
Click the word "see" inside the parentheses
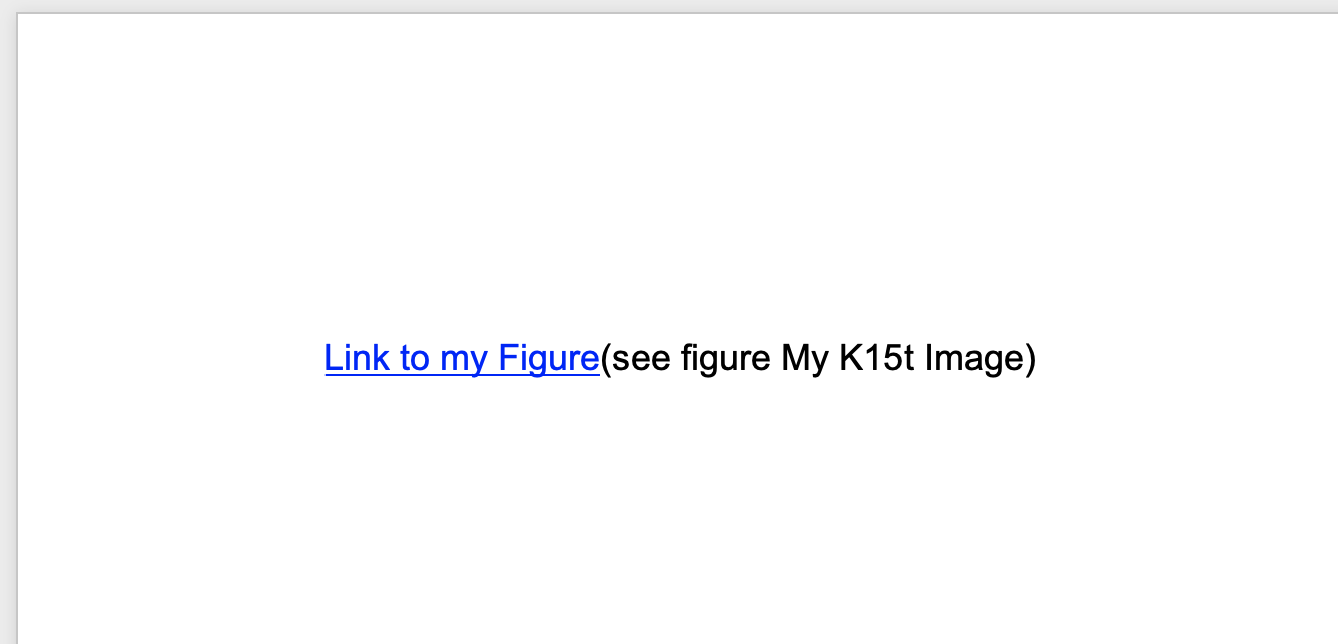click(x=642, y=359)
